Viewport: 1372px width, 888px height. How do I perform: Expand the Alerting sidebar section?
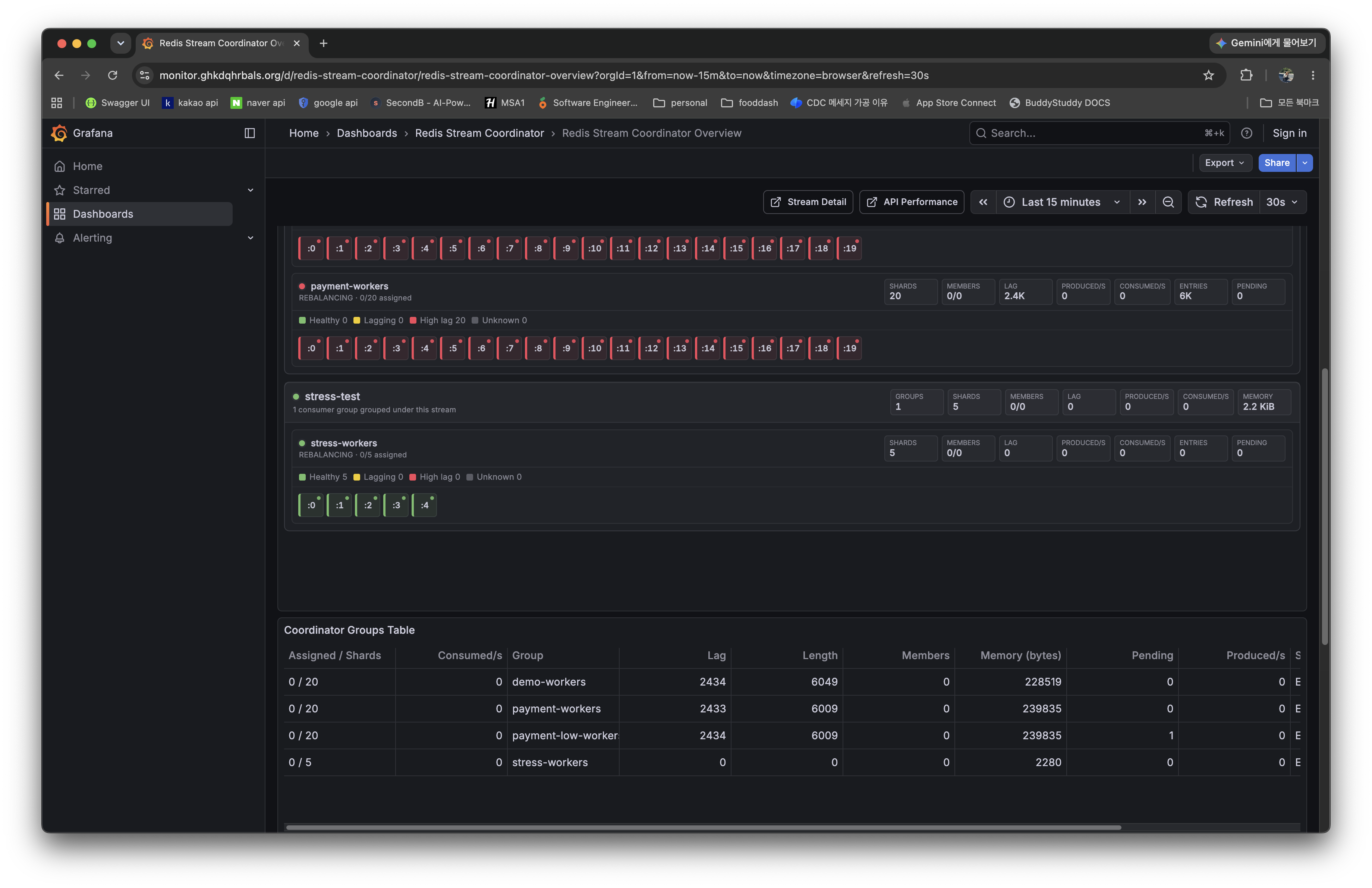coord(251,238)
